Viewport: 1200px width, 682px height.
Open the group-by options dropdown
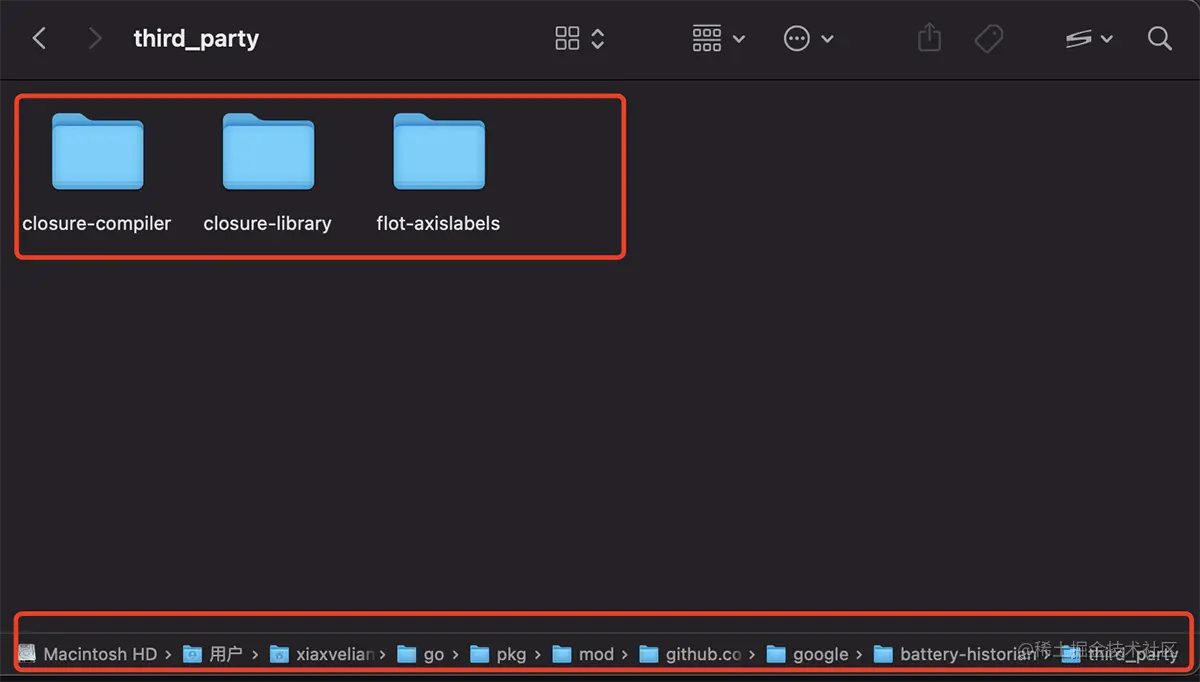[x=719, y=39]
